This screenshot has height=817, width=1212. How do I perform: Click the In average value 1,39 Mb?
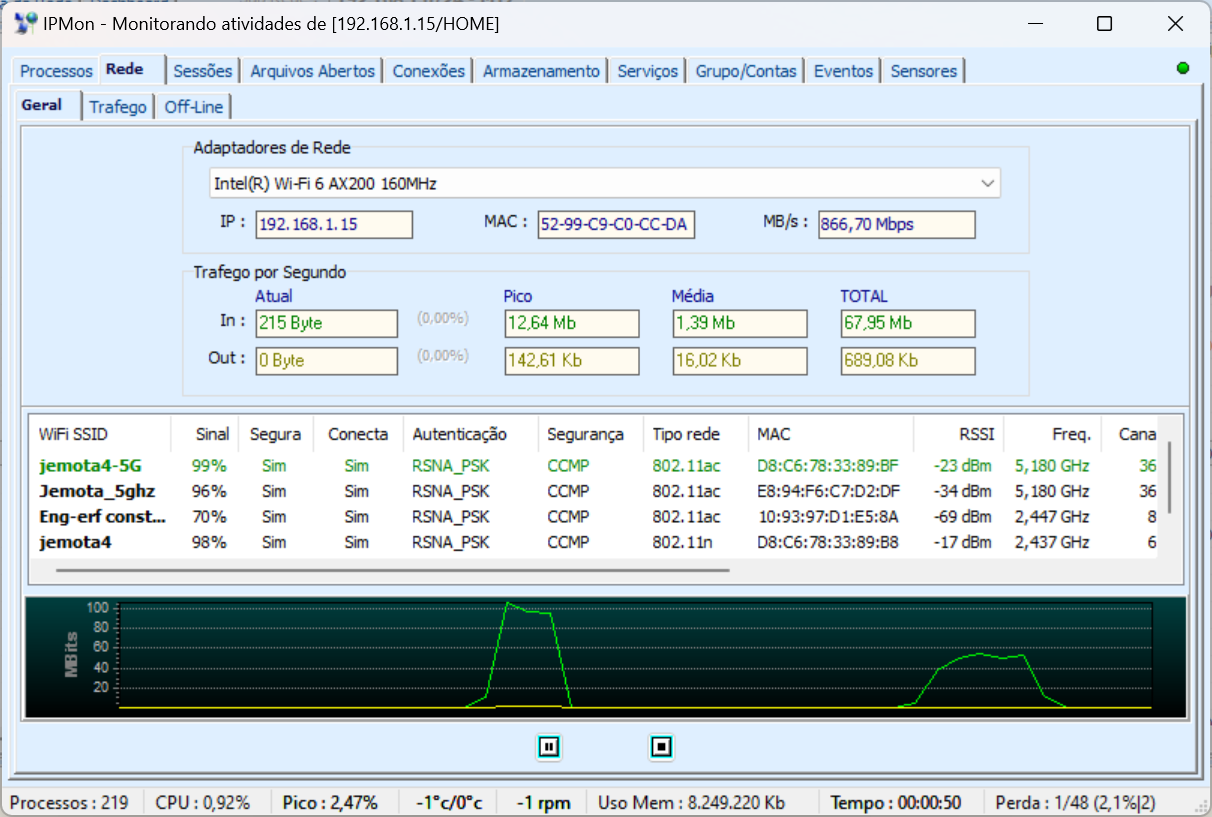point(740,323)
